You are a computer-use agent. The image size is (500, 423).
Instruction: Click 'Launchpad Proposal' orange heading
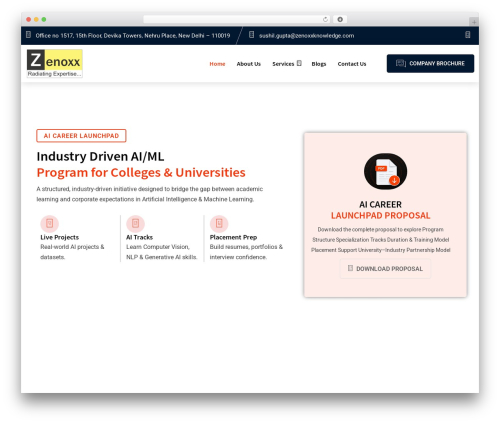coord(381,215)
